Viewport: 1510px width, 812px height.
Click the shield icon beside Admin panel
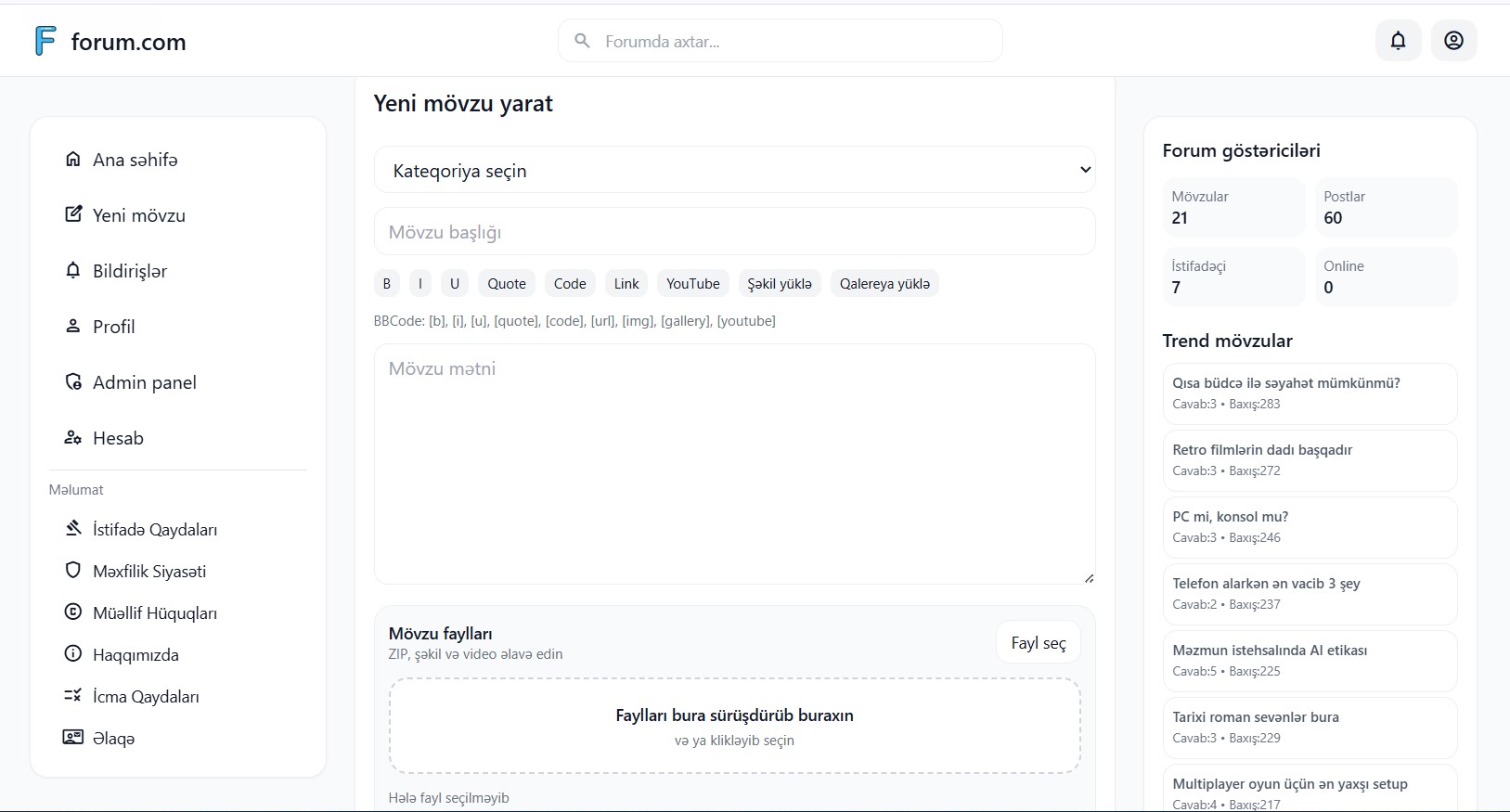[x=73, y=382]
